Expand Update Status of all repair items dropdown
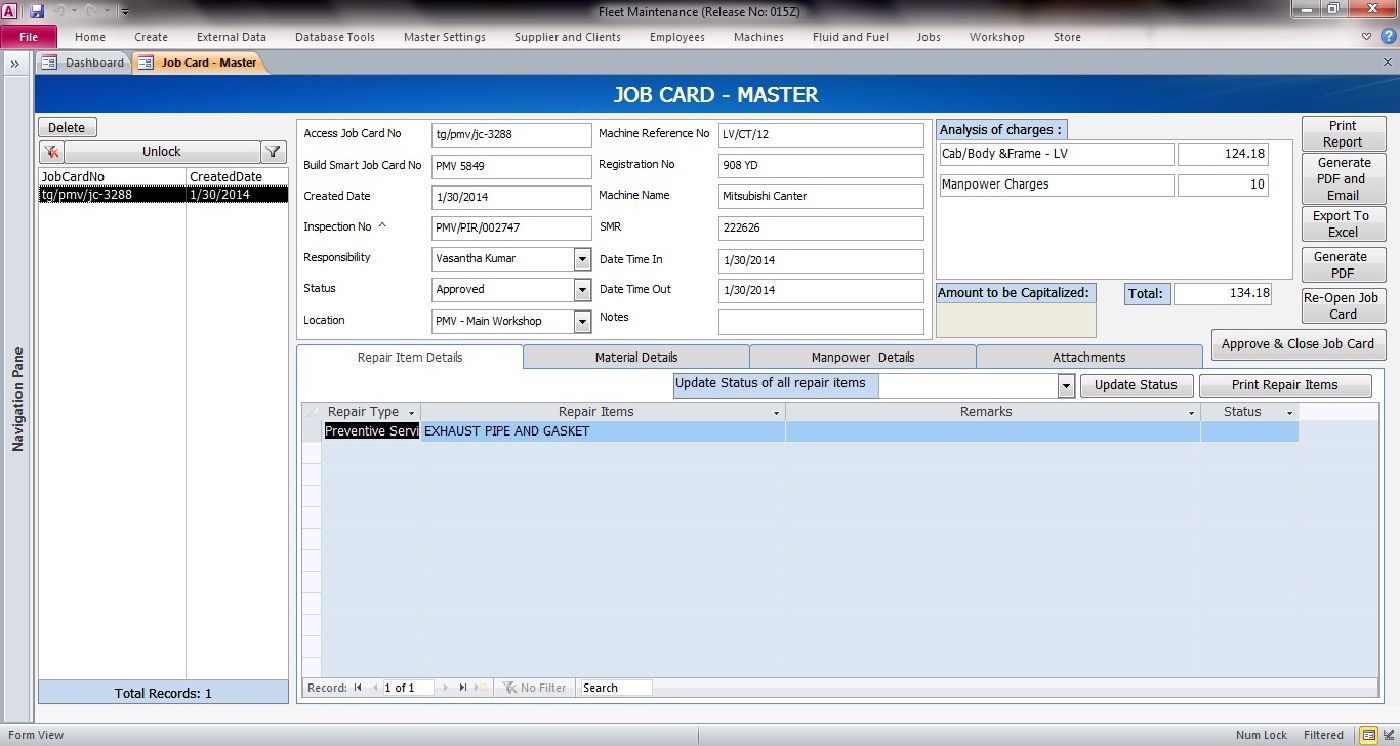The width and height of the screenshot is (1400, 746). click(x=1066, y=386)
